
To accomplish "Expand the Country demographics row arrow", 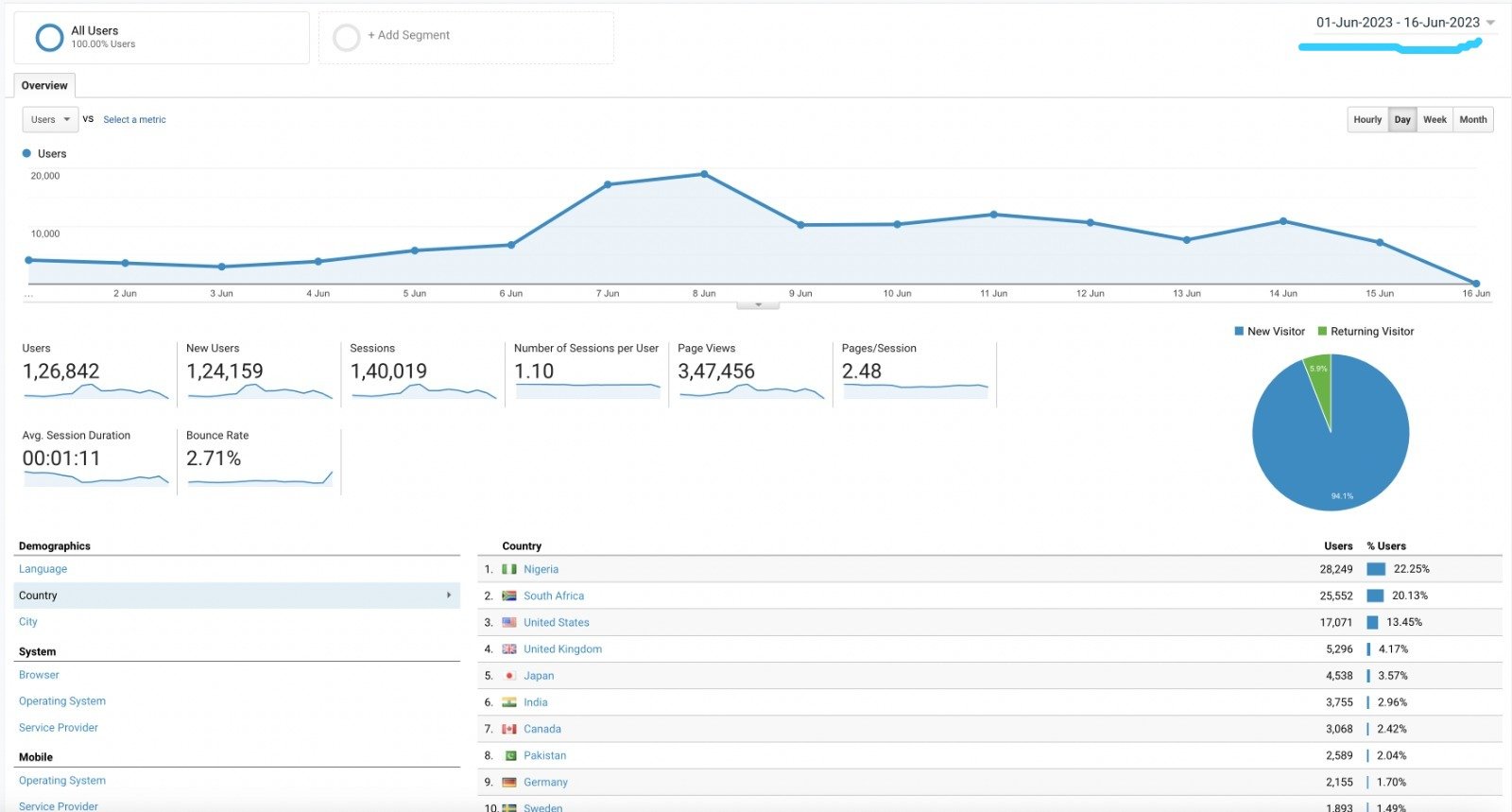I will click(x=449, y=596).
